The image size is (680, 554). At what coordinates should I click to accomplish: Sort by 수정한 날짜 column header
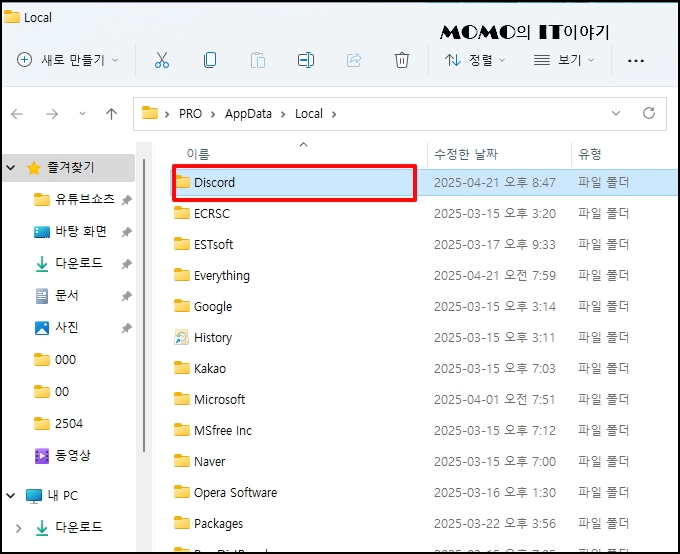(466, 154)
